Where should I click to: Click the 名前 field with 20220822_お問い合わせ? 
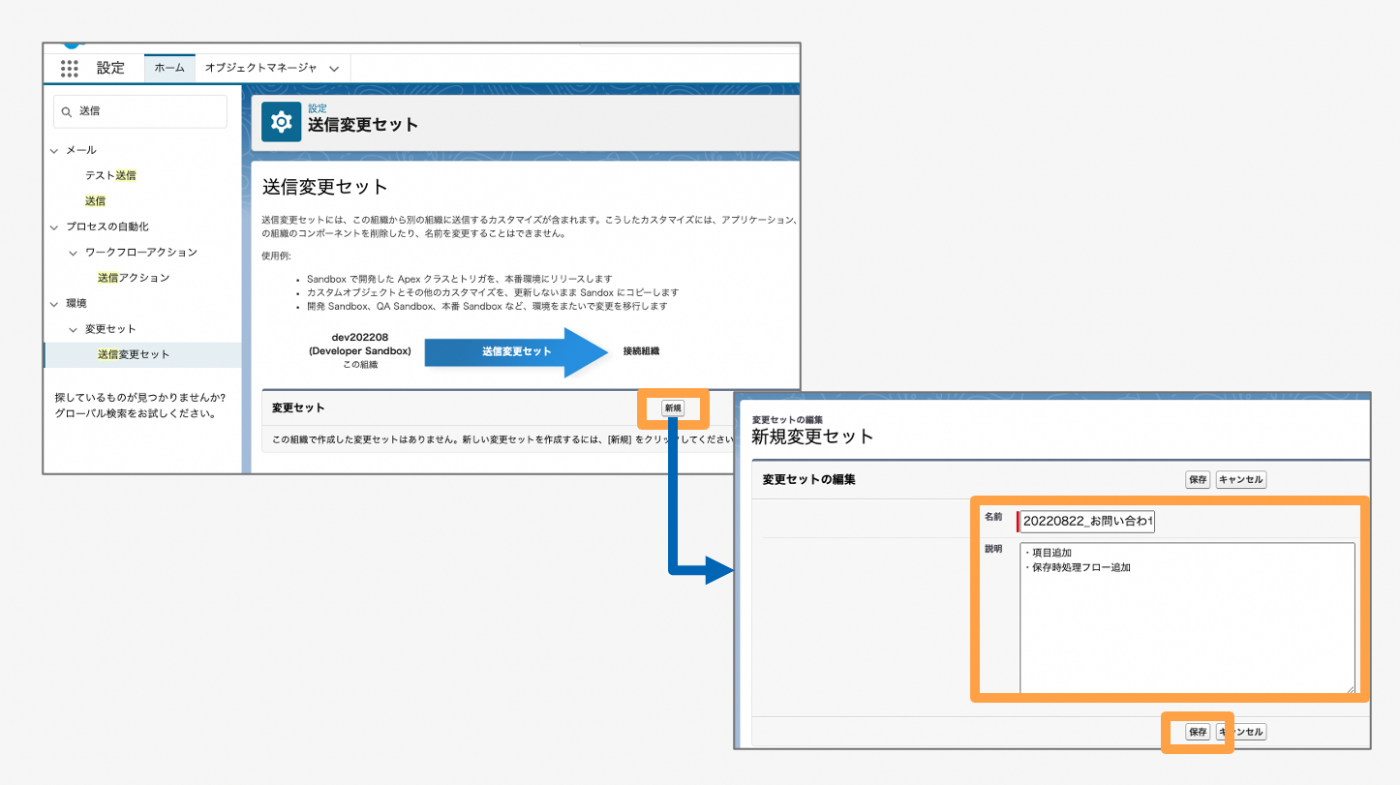pos(1086,521)
